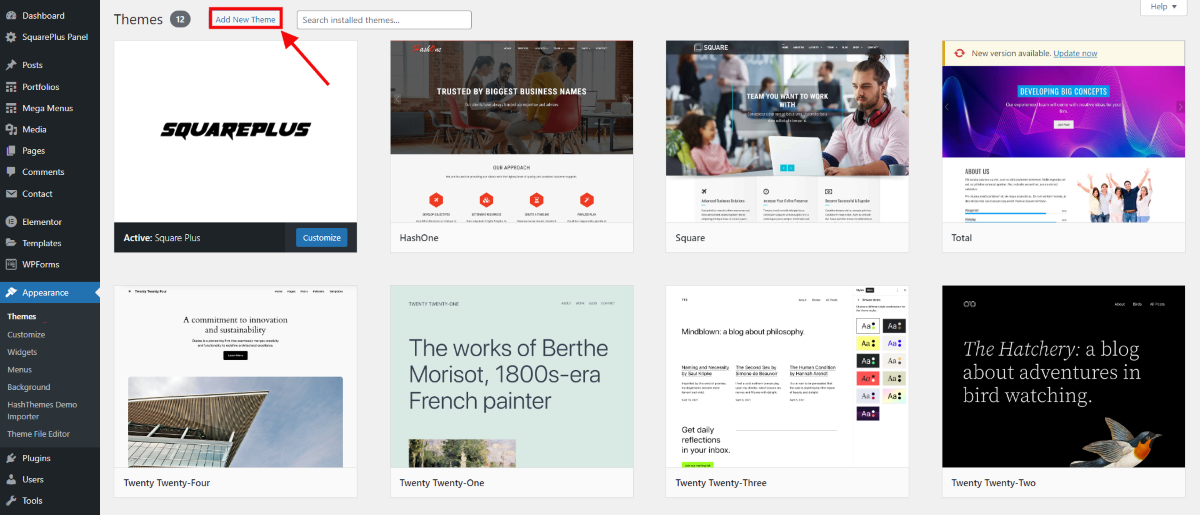
Task: Open the Twenty Twenty-Four theme screenshot
Action: click(x=235, y=376)
